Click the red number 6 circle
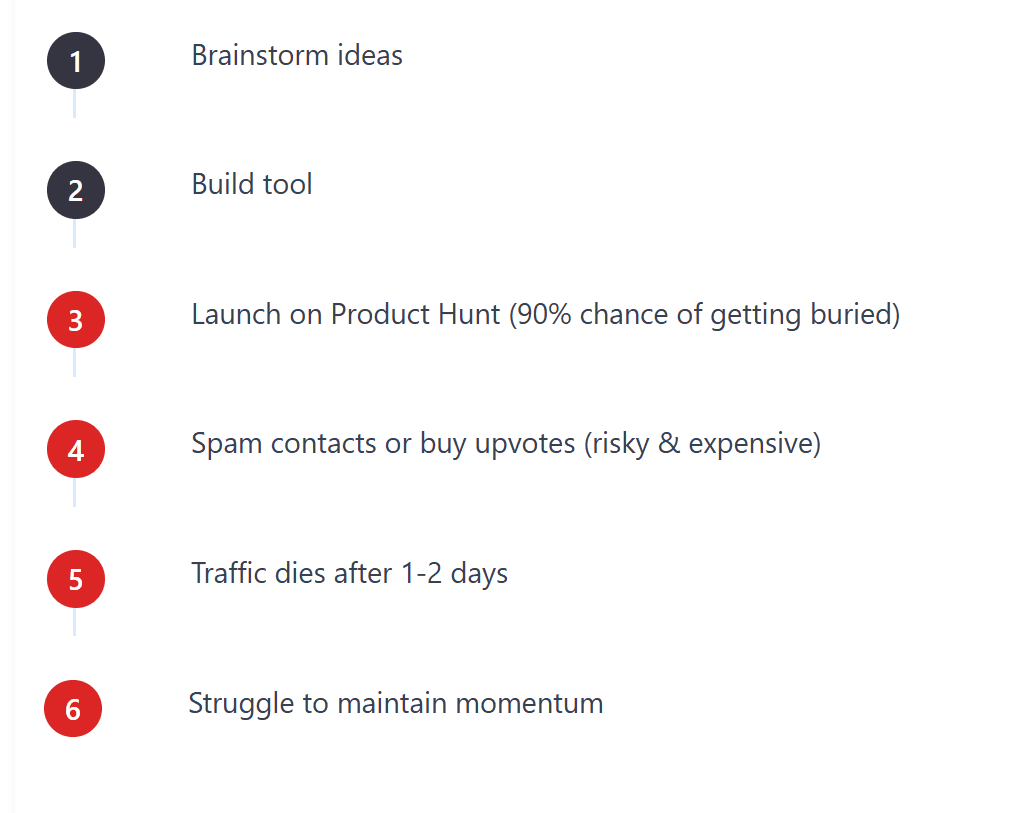The image size is (1018, 813). click(73, 709)
